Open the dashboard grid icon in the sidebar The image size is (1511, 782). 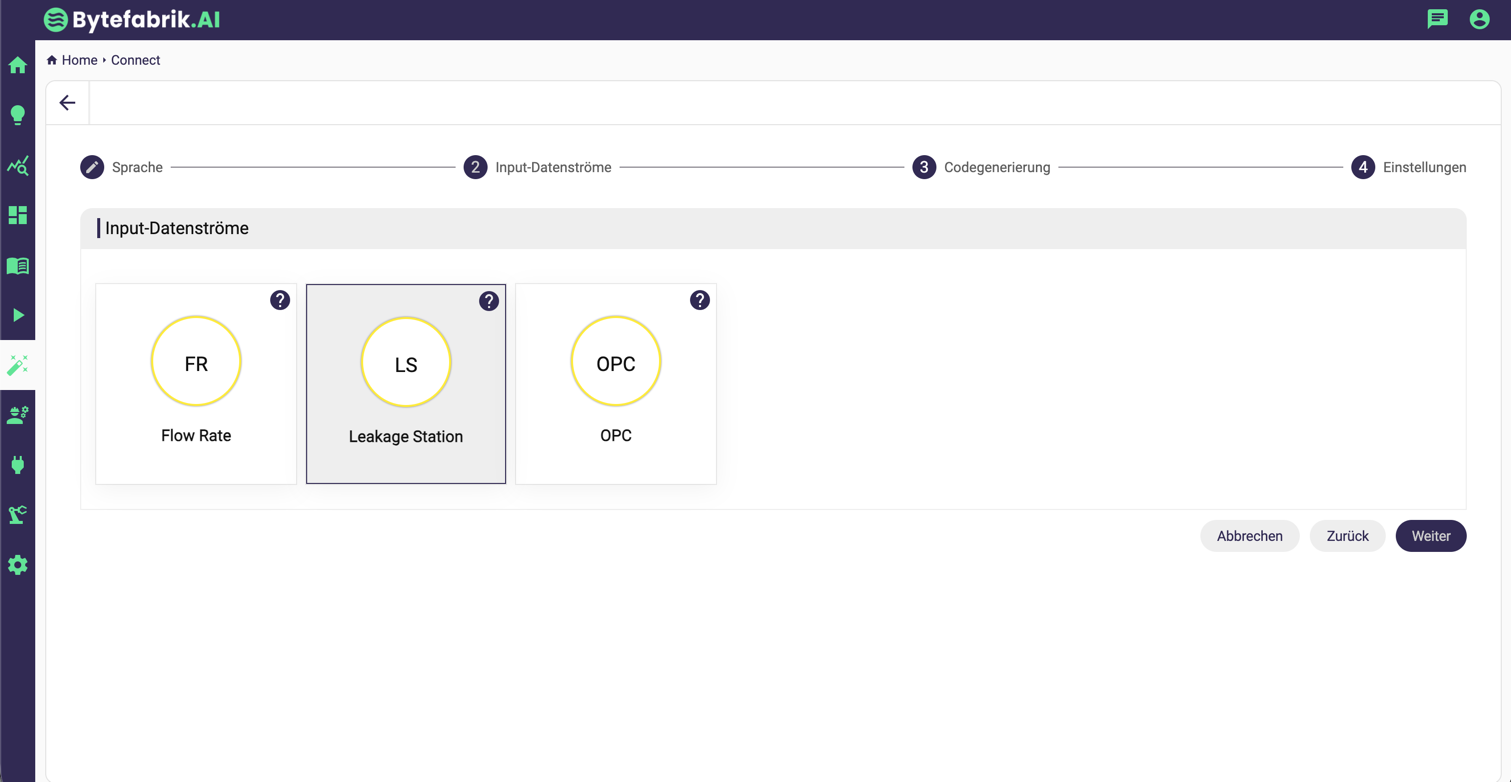17,215
